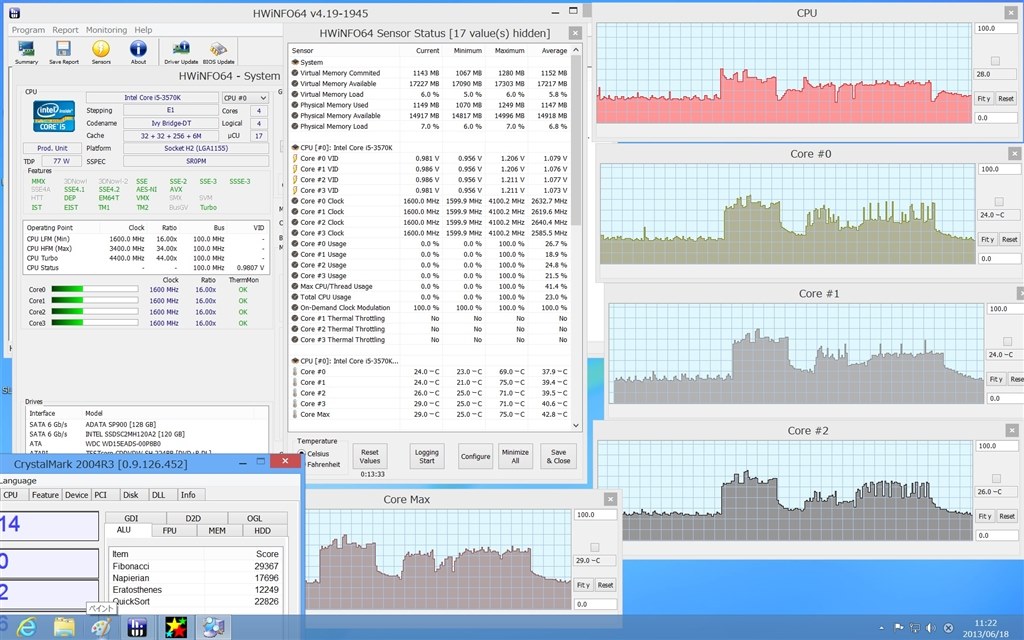Click Reset in the Core Max graph
This screenshot has width=1024, height=640.
pyautogui.click(x=605, y=585)
